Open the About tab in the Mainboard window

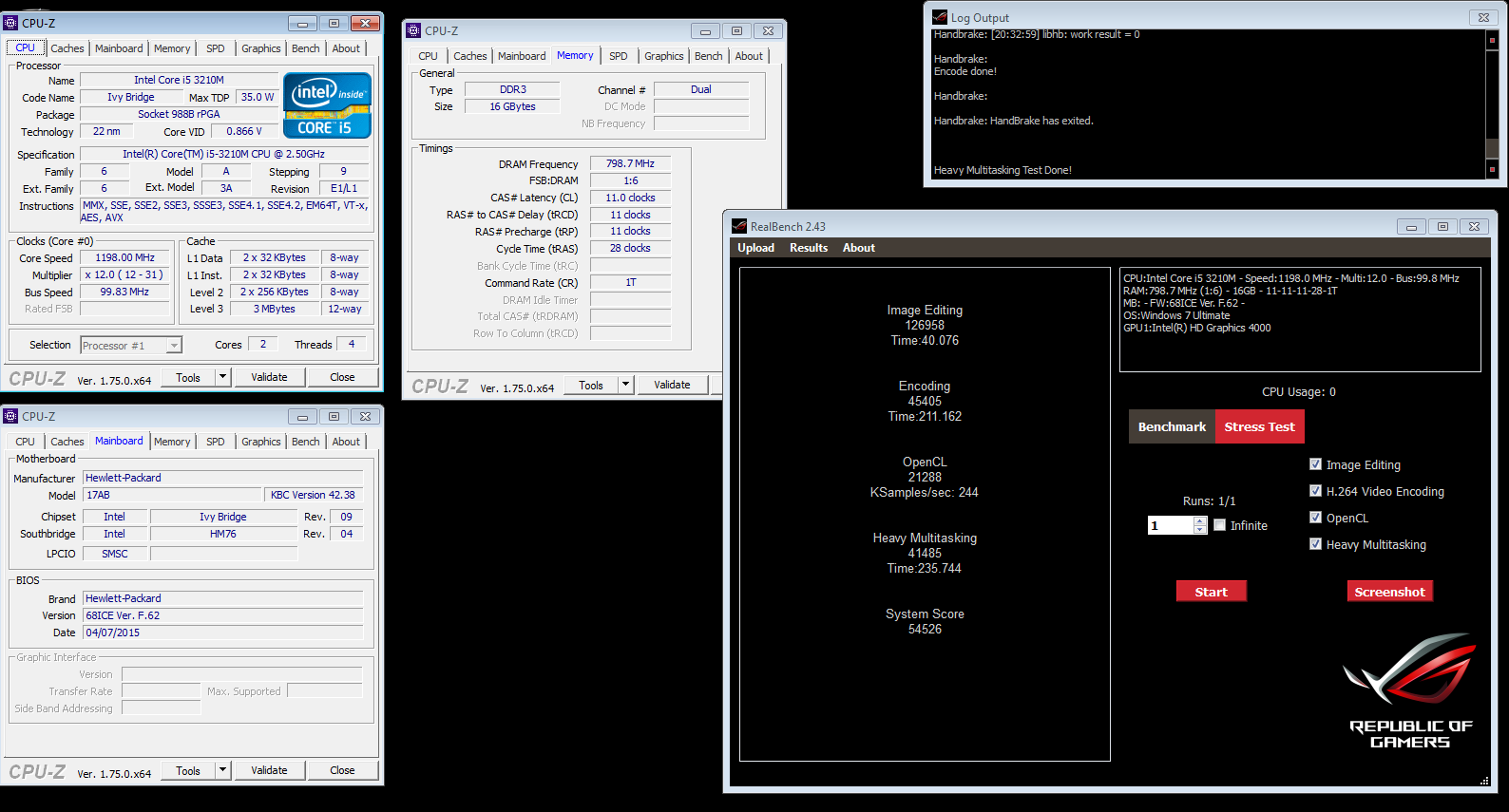[346, 442]
